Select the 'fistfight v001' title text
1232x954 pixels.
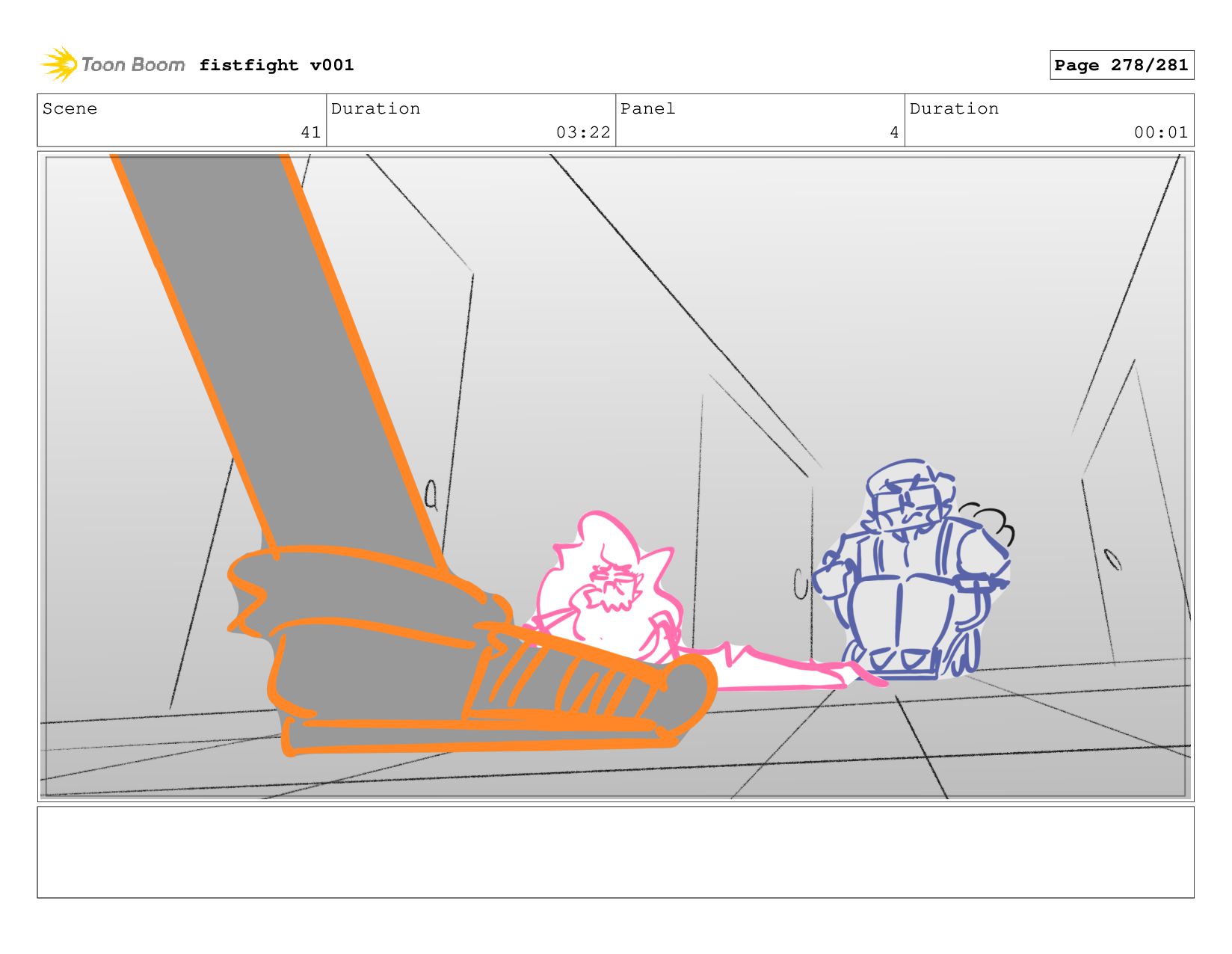click(x=277, y=65)
